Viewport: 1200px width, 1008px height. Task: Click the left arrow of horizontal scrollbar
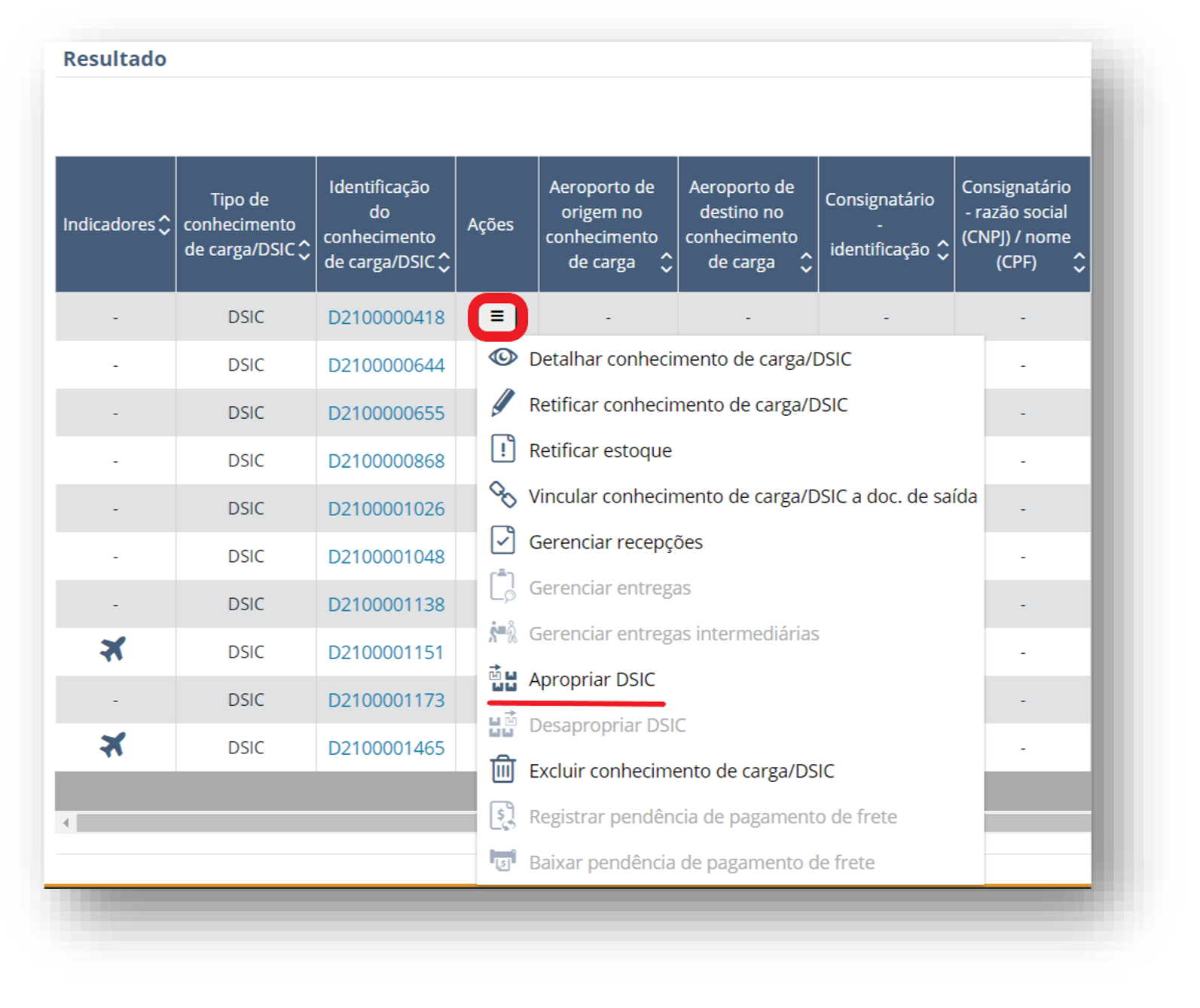66,823
